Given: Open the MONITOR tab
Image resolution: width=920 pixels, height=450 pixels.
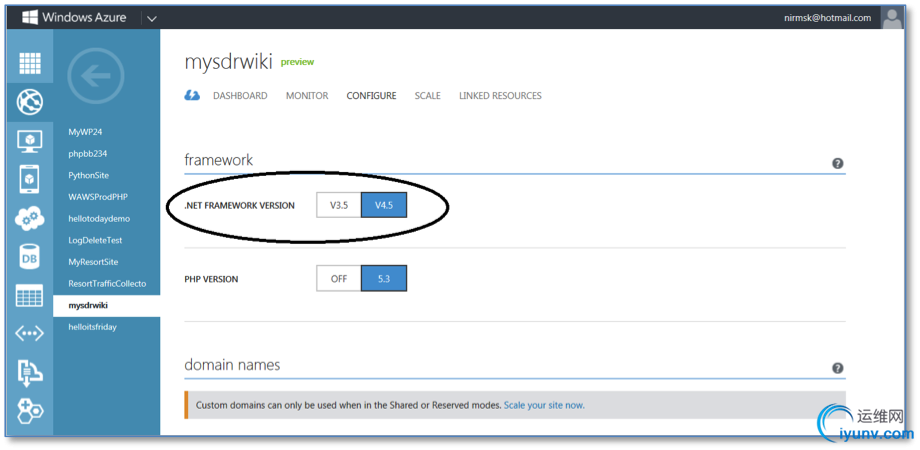Looking at the screenshot, I should 307,96.
